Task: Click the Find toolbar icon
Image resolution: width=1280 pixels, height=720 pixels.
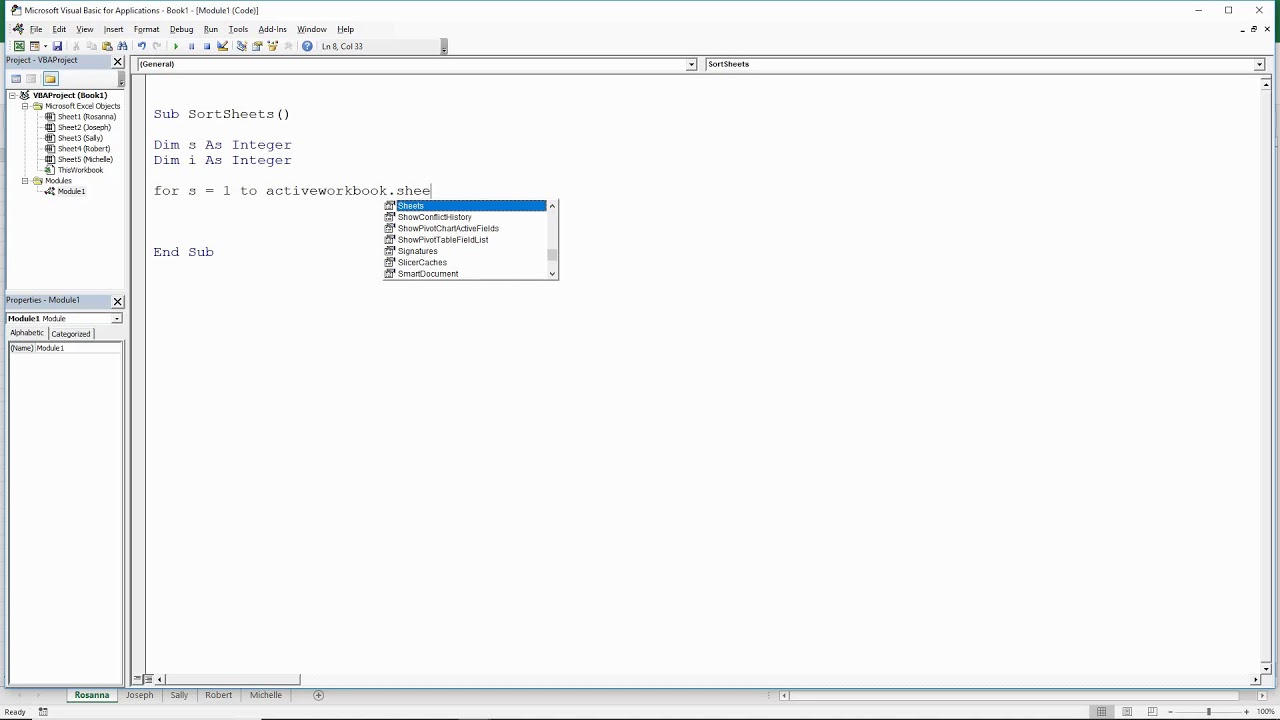Action: click(122, 46)
